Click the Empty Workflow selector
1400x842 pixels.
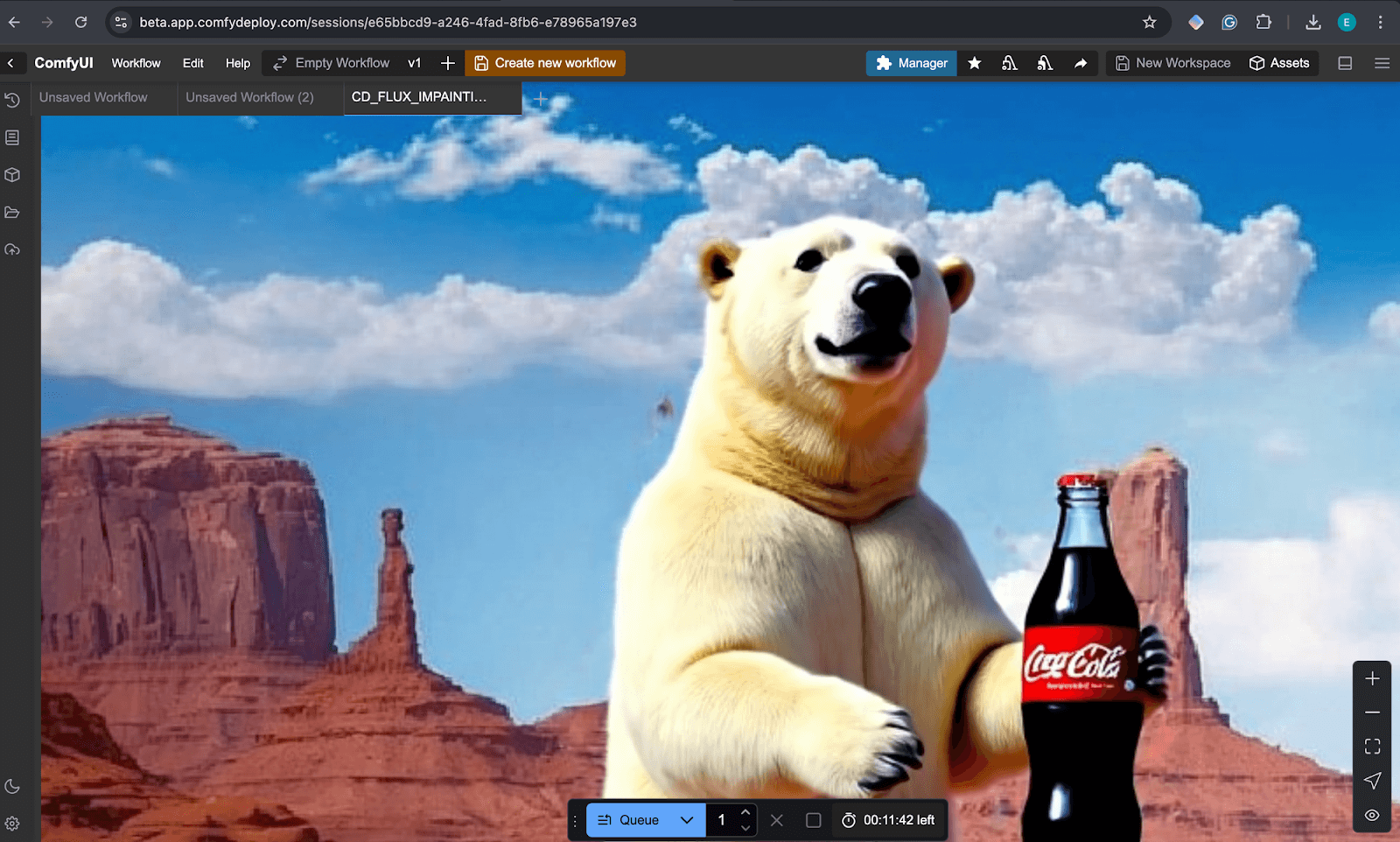pos(332,63)
